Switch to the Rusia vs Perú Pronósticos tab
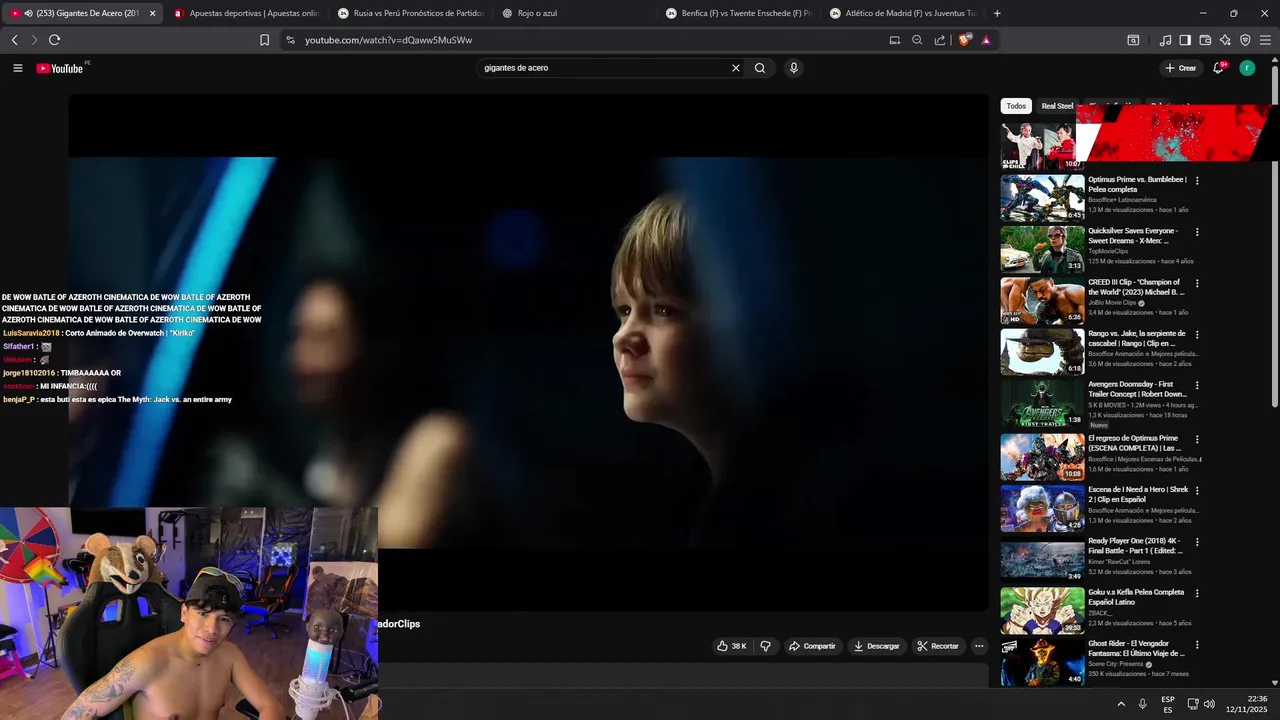The image size is (1280, 720). click(x=411, y=13)
